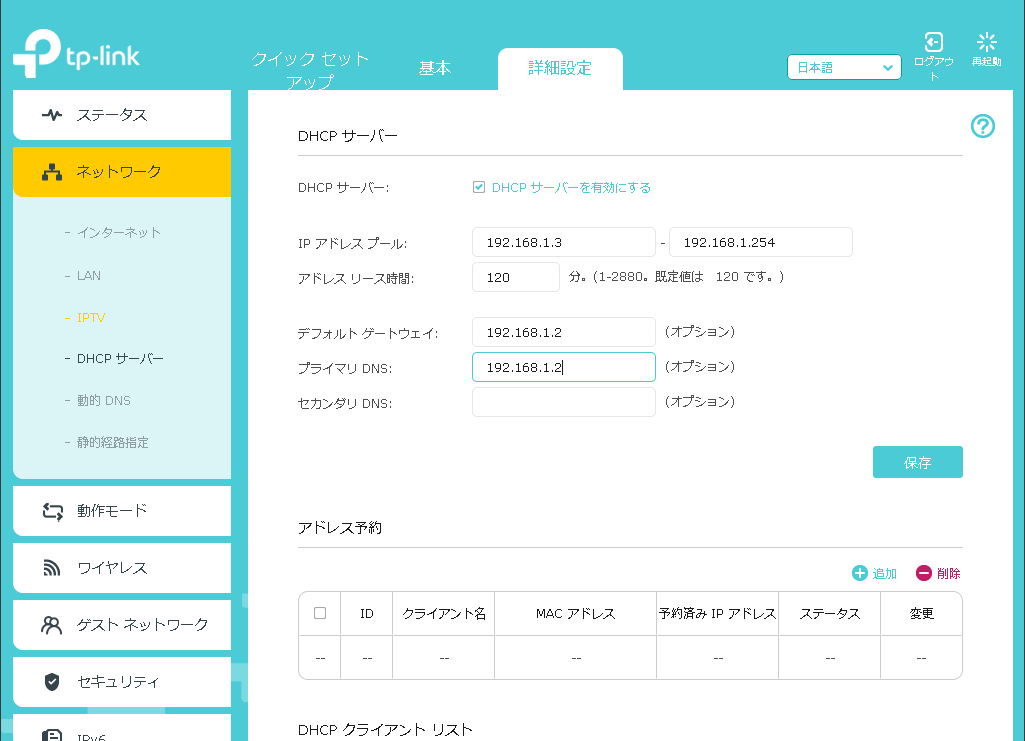
Task: Expand the ゲスト ネットワーク sidebar menu
Action: [122, 625]
